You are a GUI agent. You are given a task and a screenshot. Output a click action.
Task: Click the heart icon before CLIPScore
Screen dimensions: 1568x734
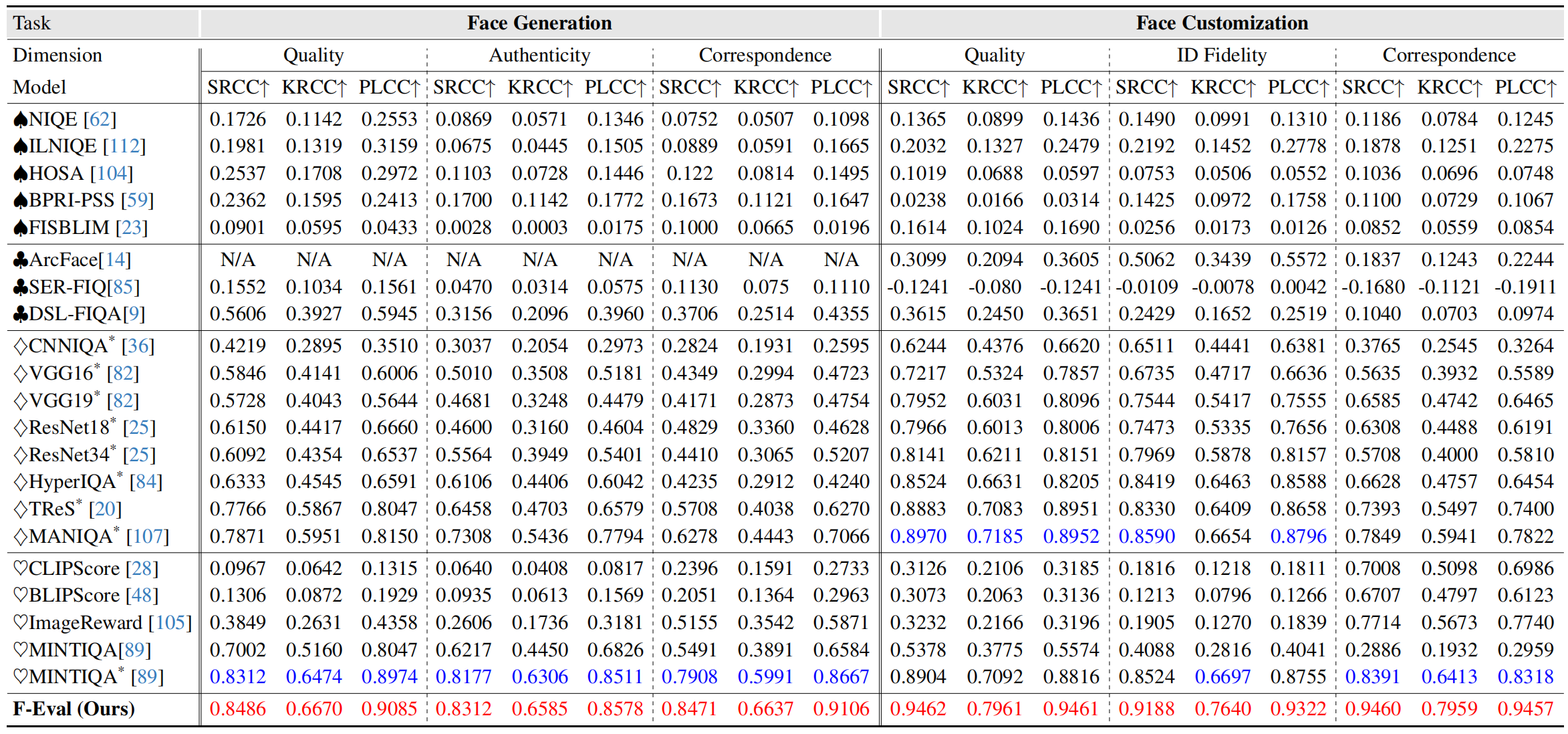point(21,569)
